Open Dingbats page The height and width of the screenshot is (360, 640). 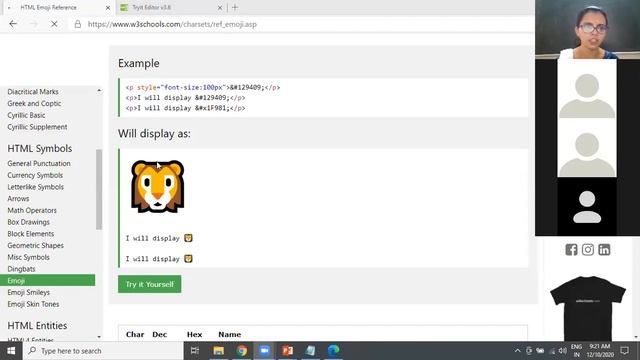[x=21, y=269]
